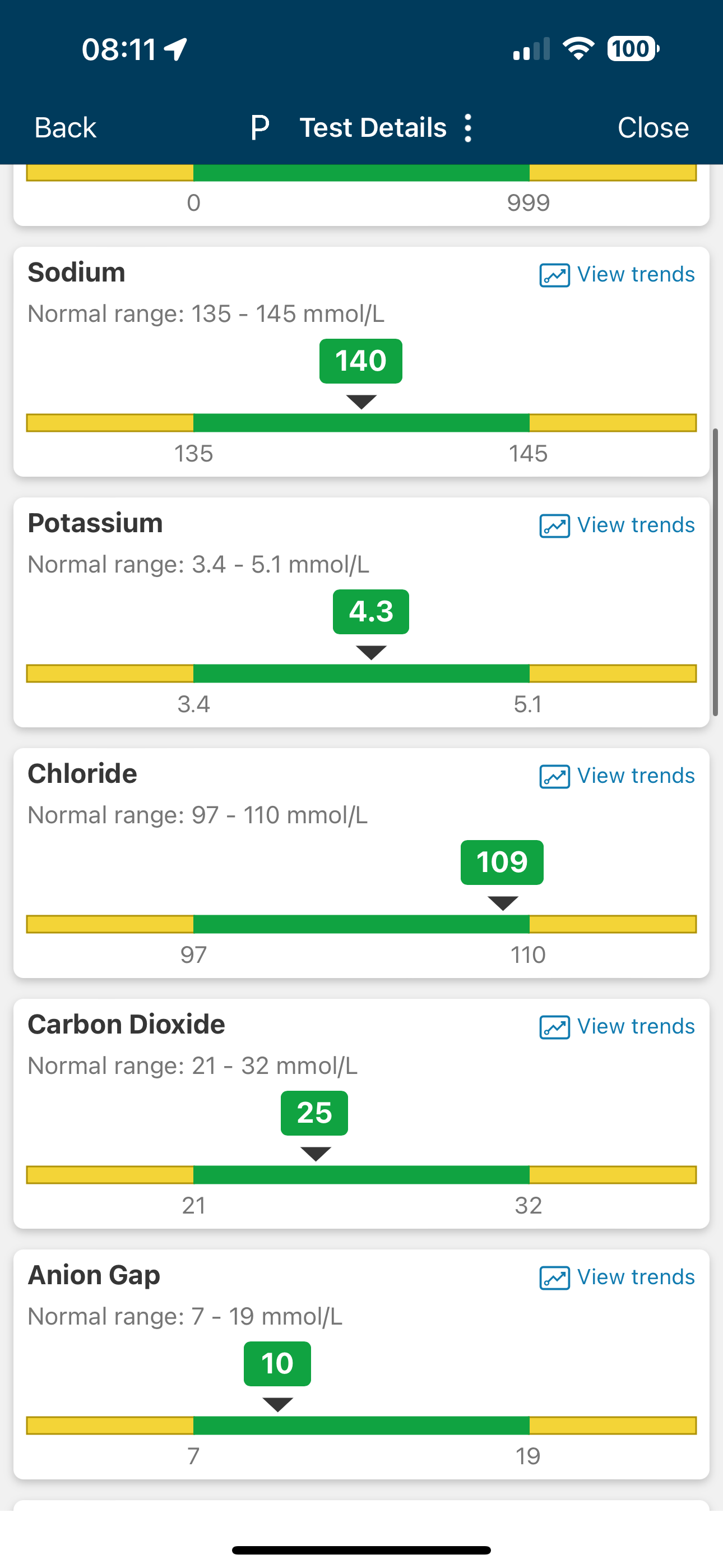This screenshot has width=723, height=1568.
Task: Tap the Wi-Fi status icon
Action: 578,49
